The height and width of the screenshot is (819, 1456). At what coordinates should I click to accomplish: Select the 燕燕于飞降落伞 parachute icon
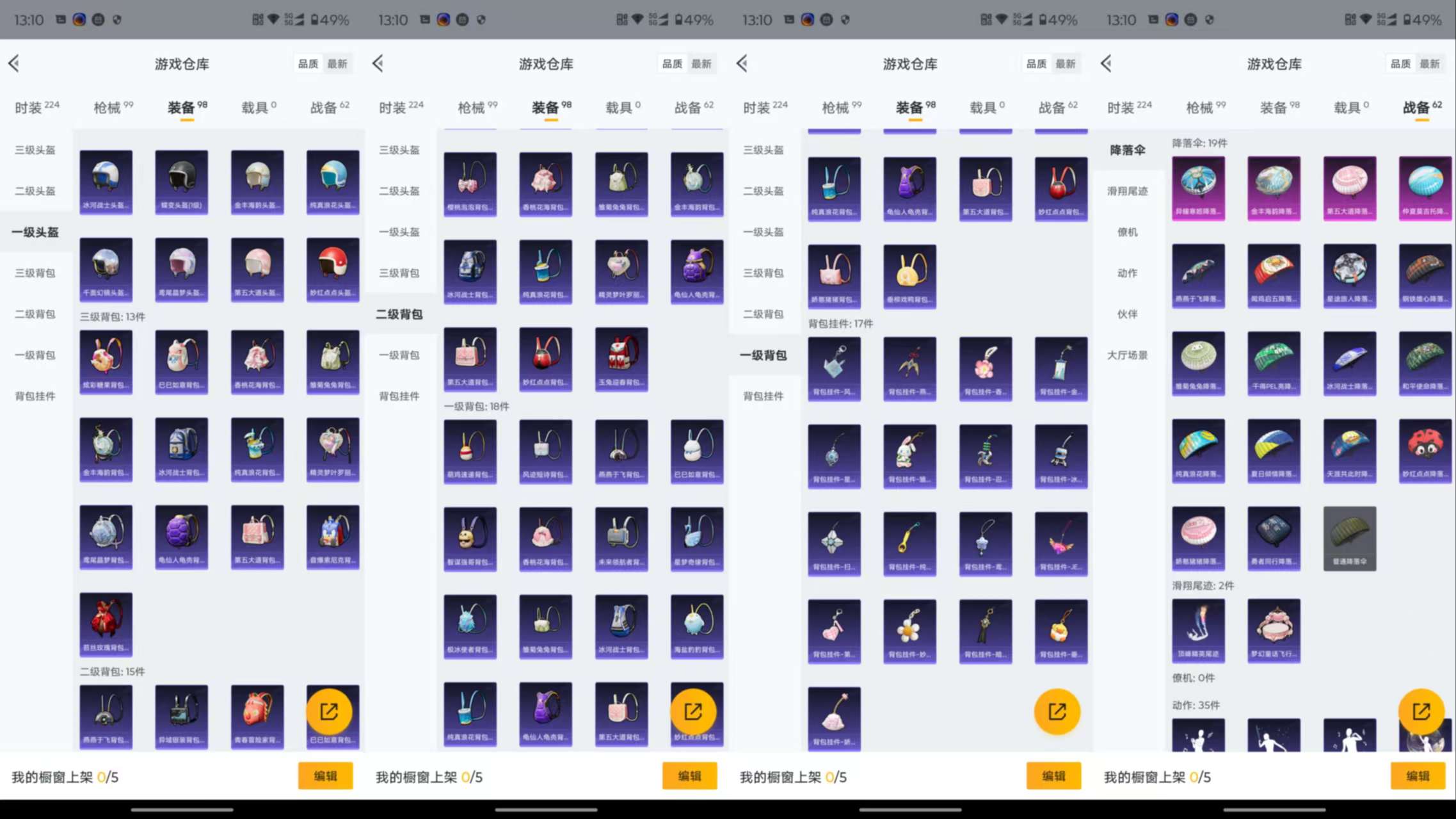tap(1198, 275)
